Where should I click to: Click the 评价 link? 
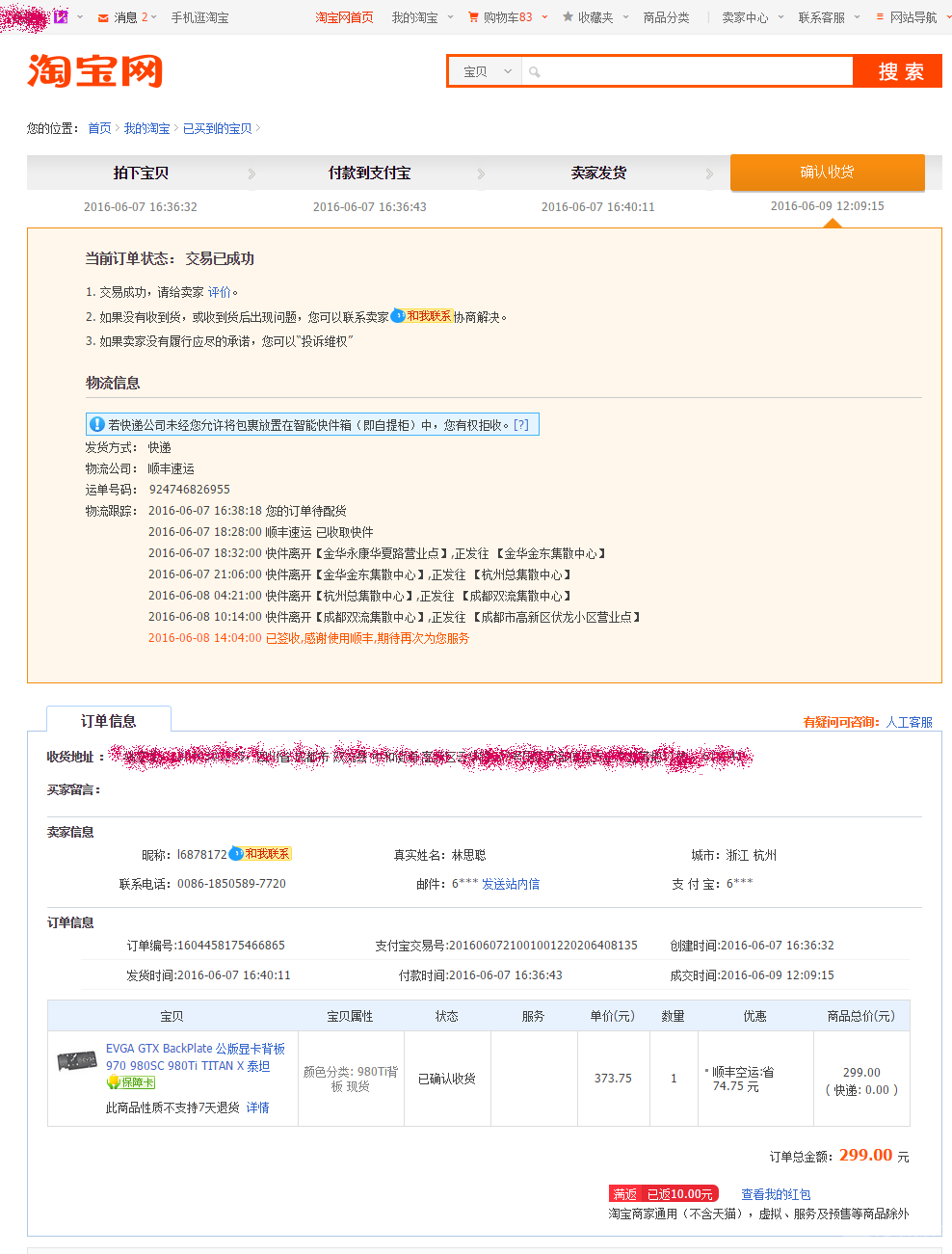coord(220,292)
